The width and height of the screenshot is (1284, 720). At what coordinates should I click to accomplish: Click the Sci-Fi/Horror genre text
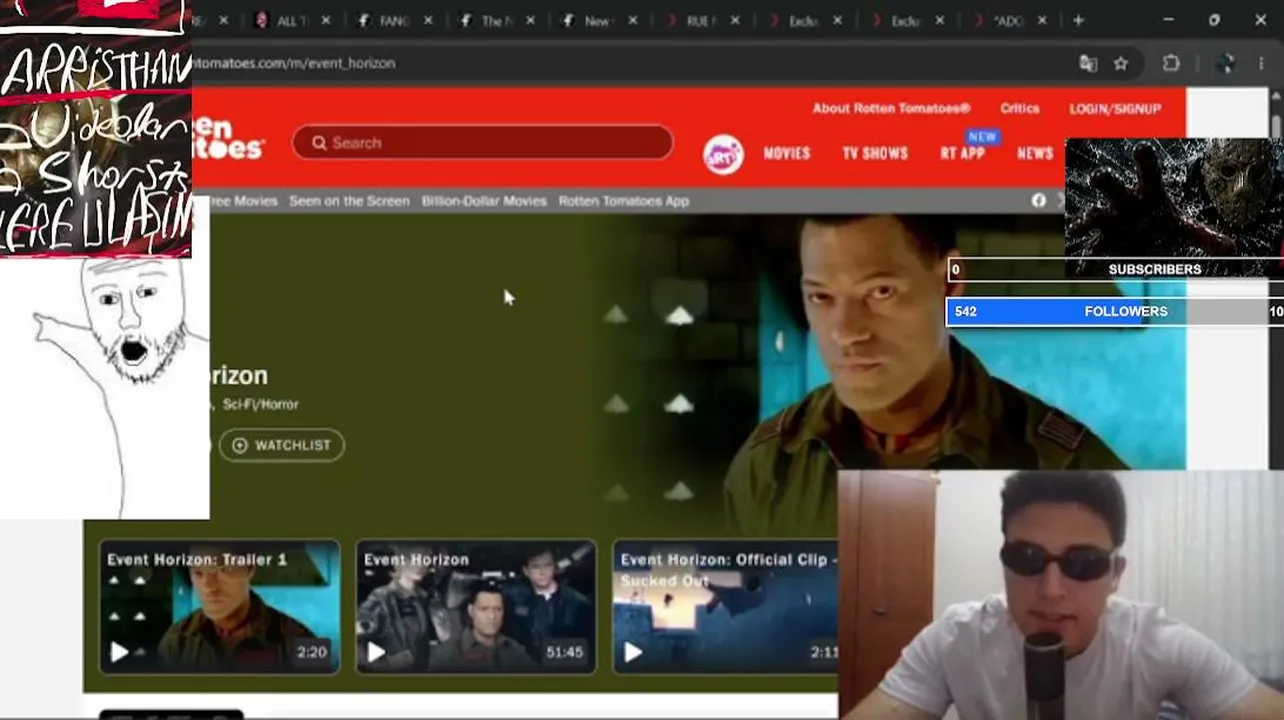point(260,404)
